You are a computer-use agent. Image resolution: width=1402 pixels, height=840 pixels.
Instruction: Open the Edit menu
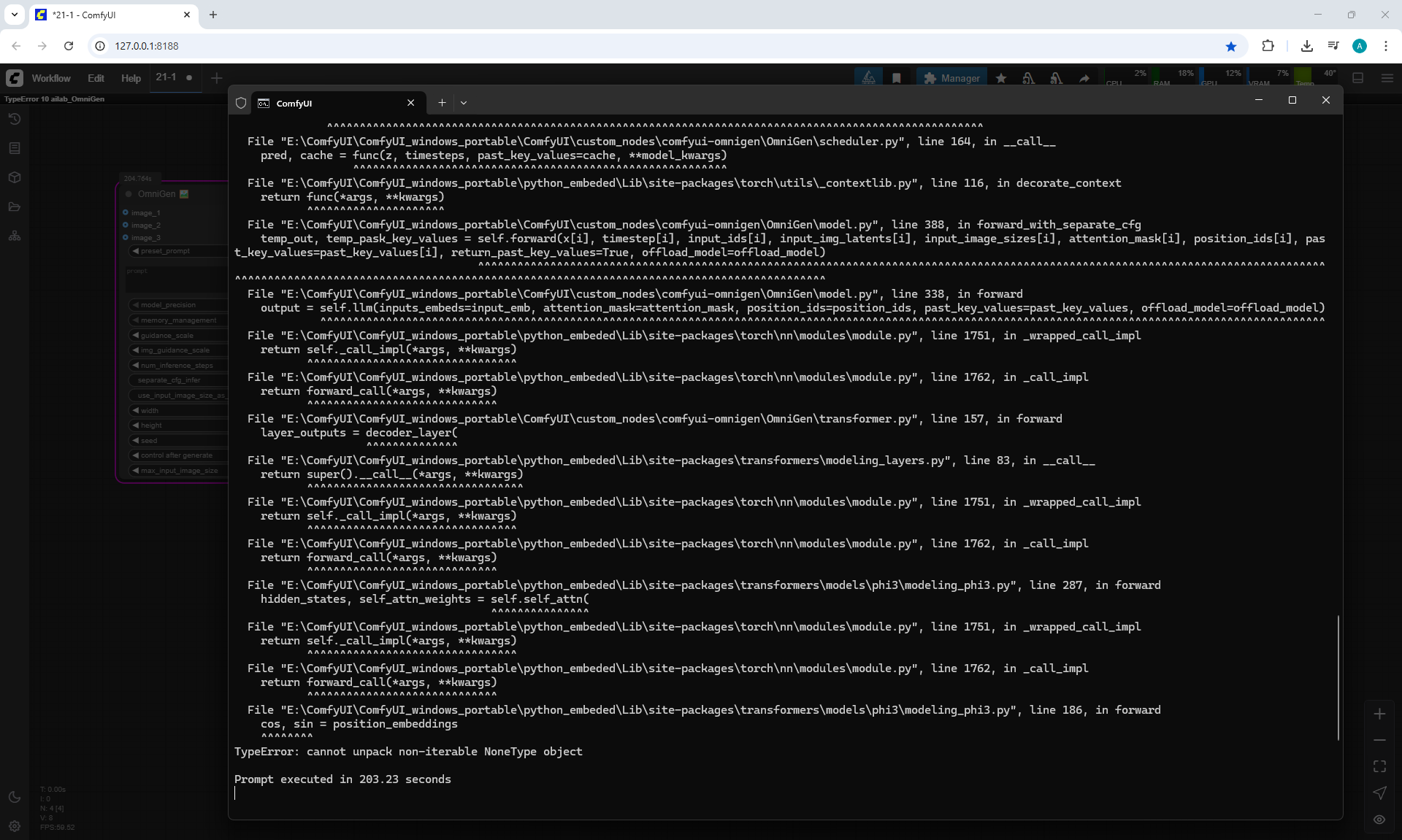96,78
